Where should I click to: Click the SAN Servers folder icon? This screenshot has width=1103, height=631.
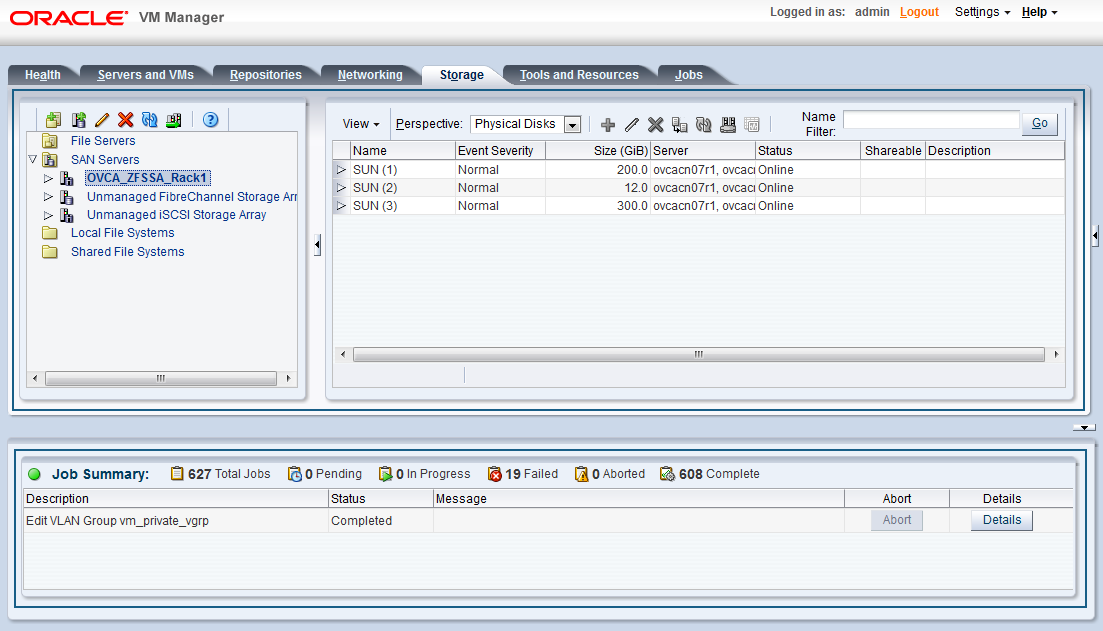tap(50, 160)
